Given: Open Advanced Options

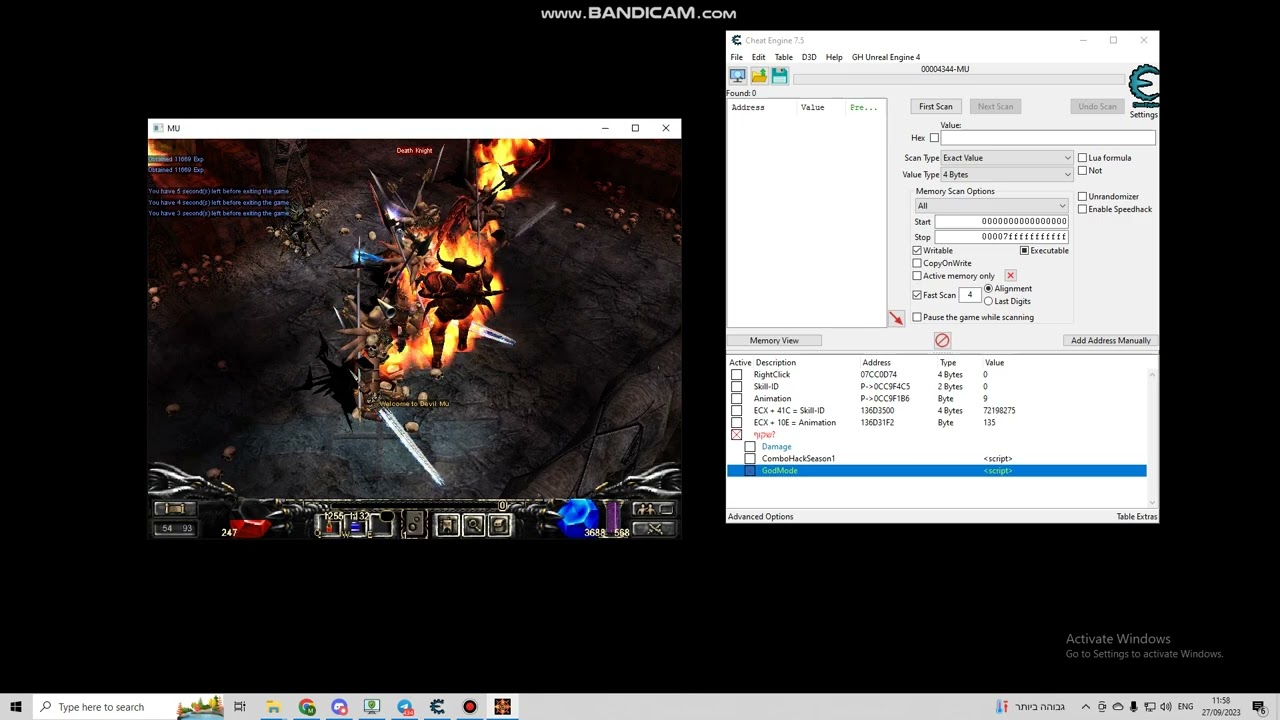Looking at the screenshot, I should [760, 517].
